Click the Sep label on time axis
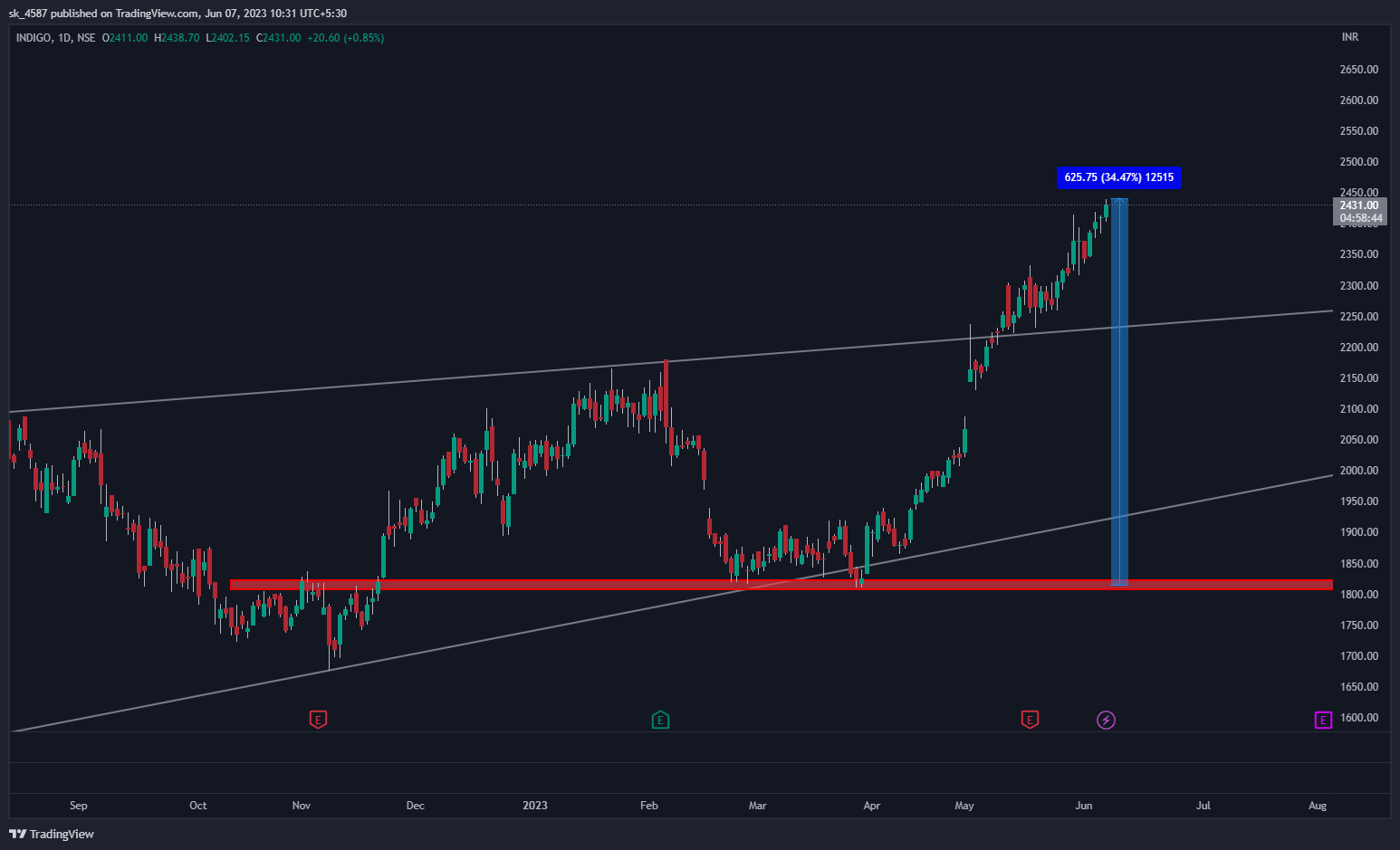The height and width of the screenshot is (850, 1400). pyautogui.click(x=79, y=806)
